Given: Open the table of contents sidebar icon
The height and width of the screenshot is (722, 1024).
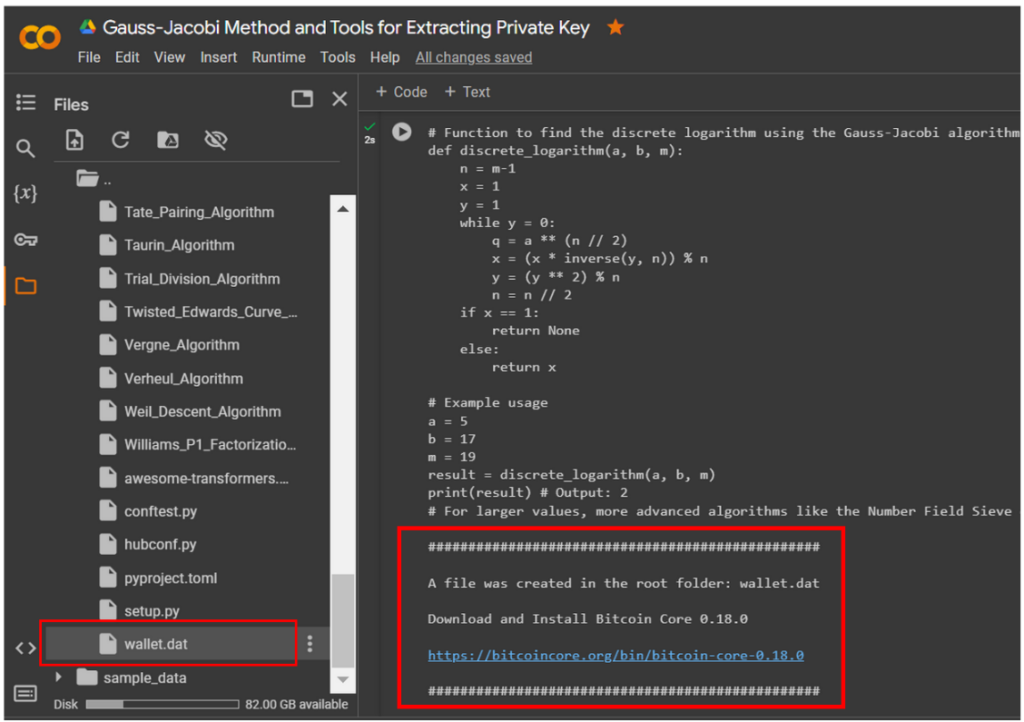Looking at the screenshot, I should (x=26, y=102).
